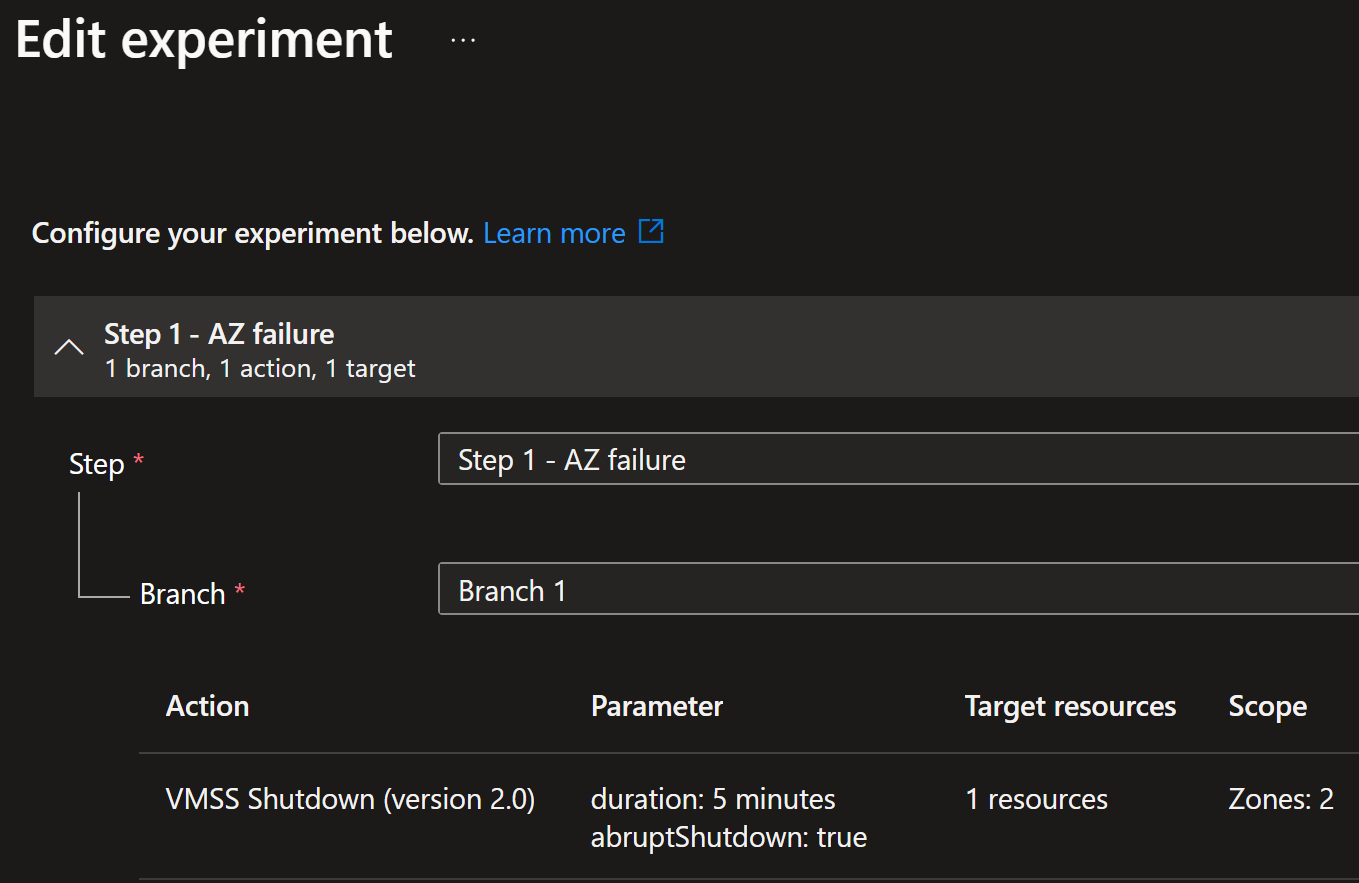Select the VMSS Shutdown (version 2.0) action
Screen dimensions: 1359x883
pyautogui.click(x=350, y=799)
